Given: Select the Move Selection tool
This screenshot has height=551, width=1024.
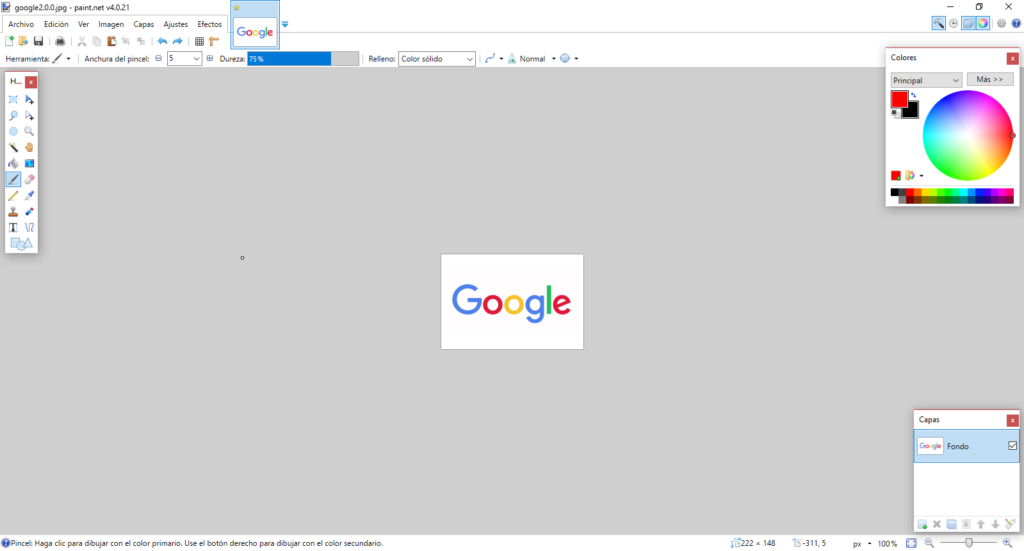Looking at the screenshot, I should pyautogui.click(x=29, y=116).
